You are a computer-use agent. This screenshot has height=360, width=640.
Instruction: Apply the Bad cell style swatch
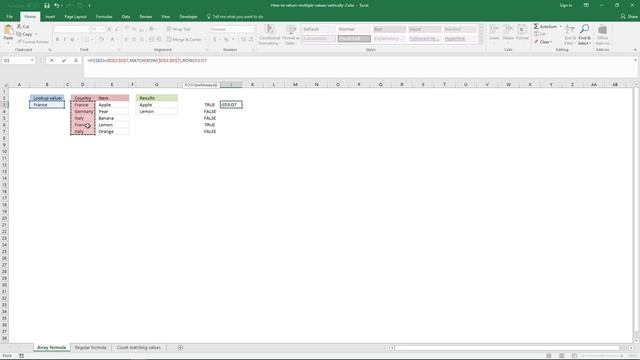click(x=389, y=29)
